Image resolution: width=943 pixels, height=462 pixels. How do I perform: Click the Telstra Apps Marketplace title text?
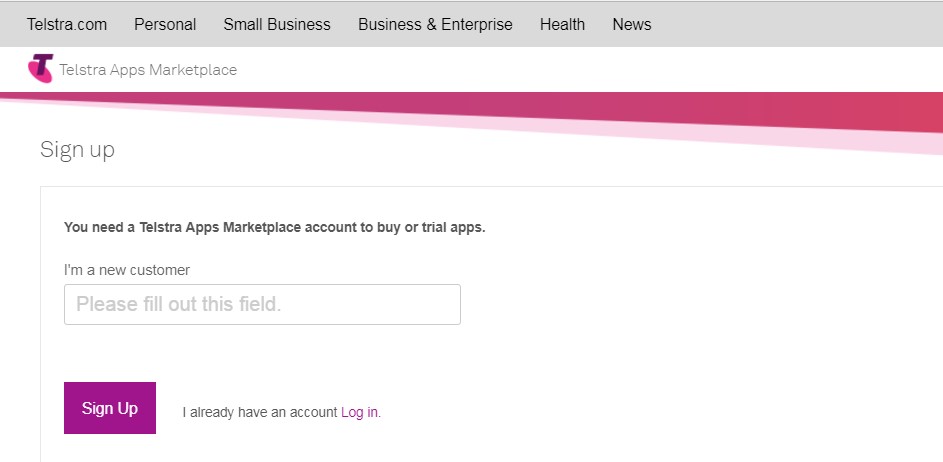coord(148,70)
